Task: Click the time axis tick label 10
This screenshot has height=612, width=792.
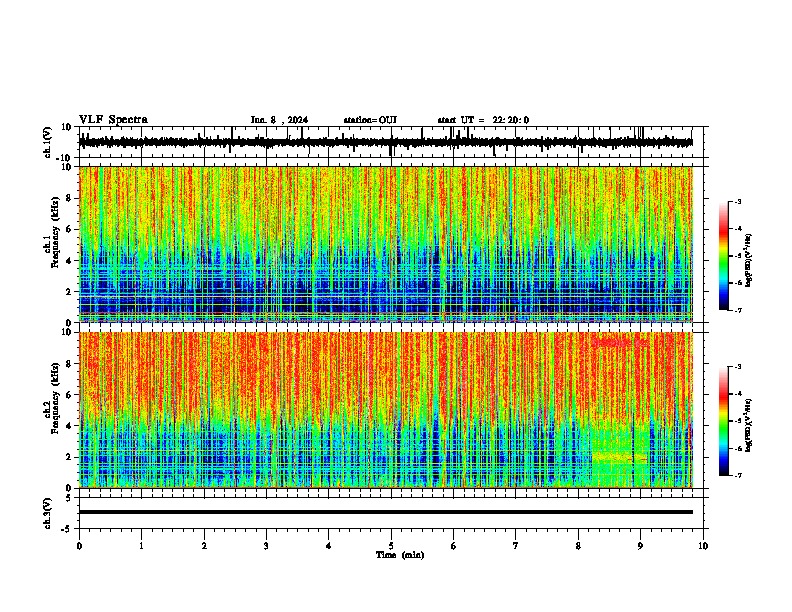Action: (x=703, y=546)
